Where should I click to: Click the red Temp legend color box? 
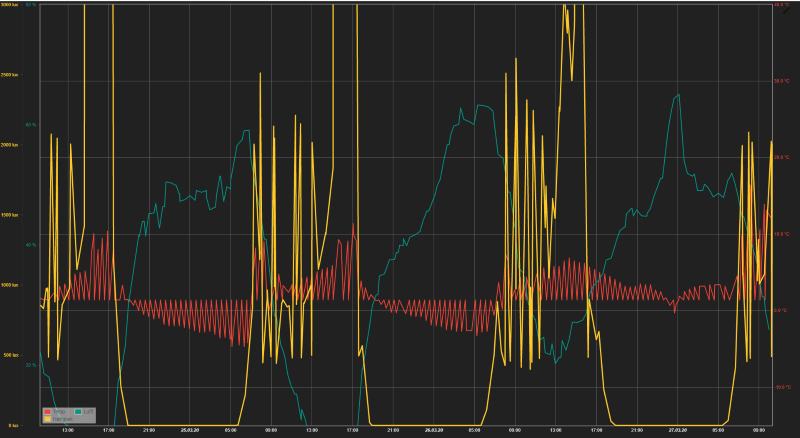point(47,411)
